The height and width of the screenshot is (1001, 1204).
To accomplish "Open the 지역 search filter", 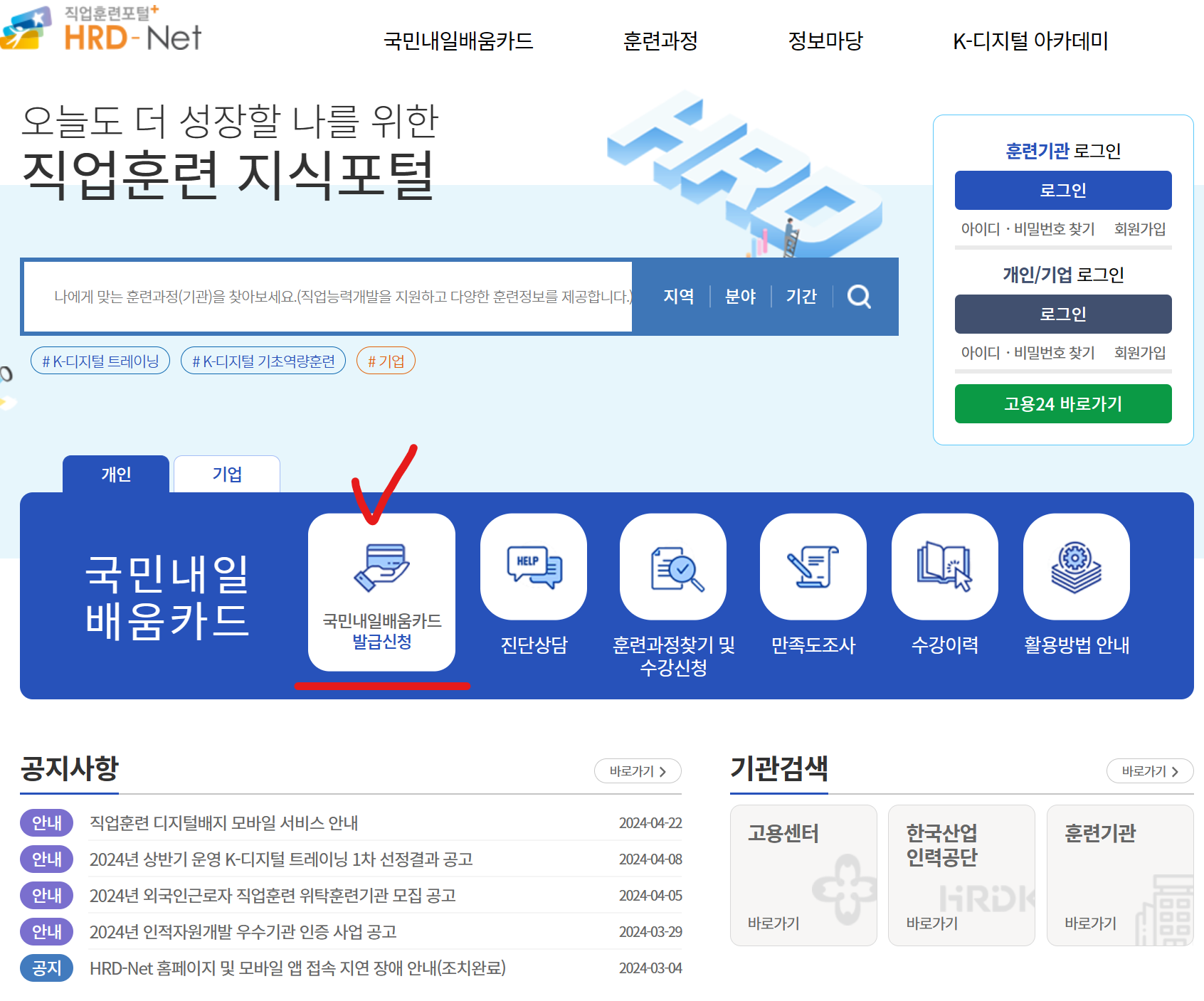I will pyautogui.click(x=679, y=297).
